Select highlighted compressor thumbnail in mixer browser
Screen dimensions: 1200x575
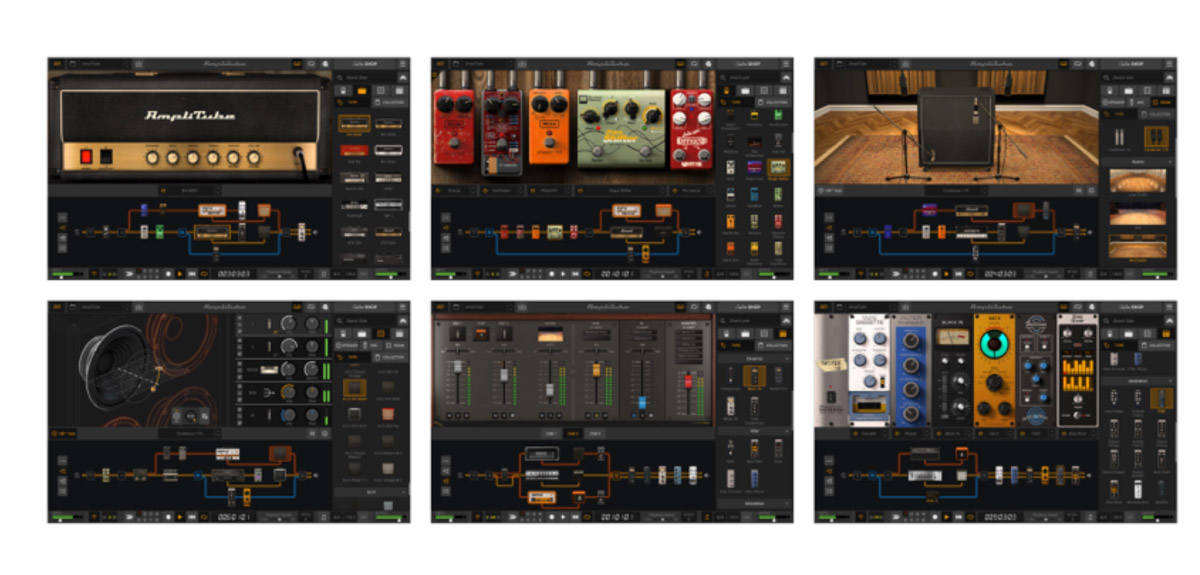coord(753,377)
